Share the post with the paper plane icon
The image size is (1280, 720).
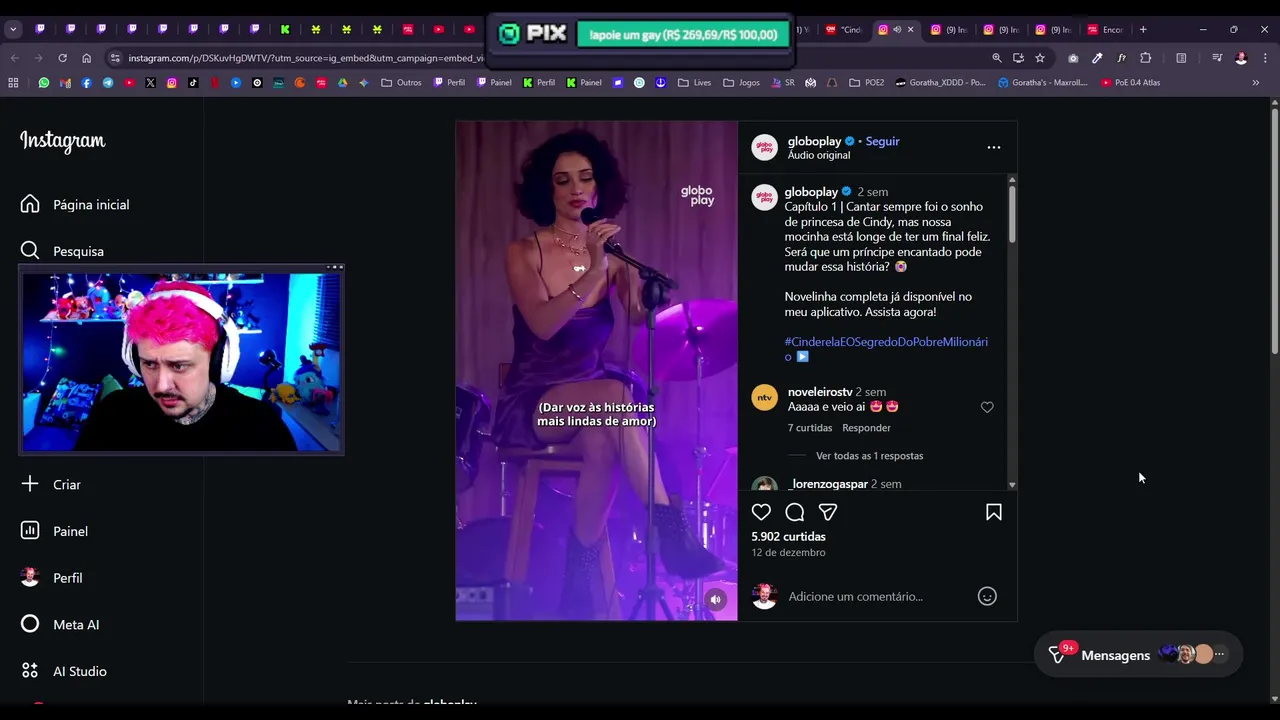pos(828,512)
